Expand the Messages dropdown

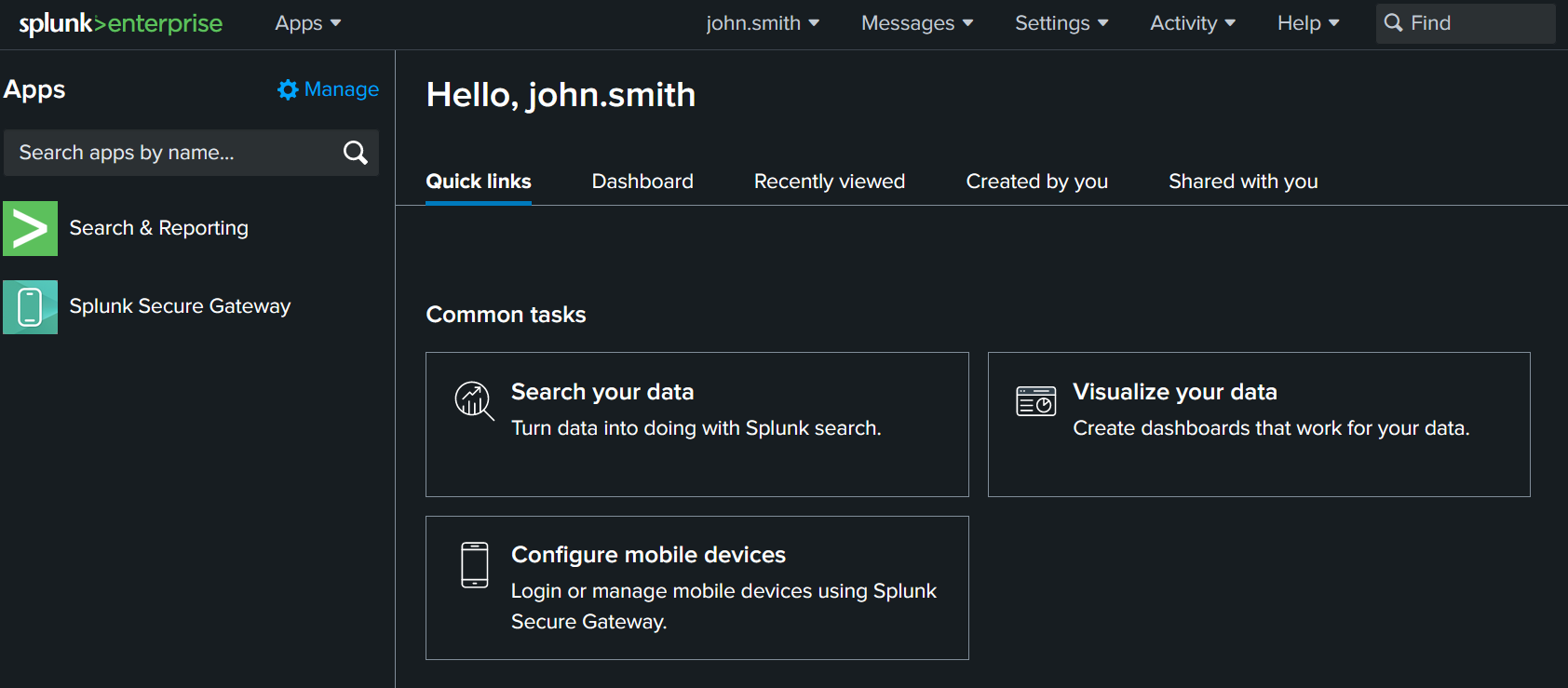(916, 23)
